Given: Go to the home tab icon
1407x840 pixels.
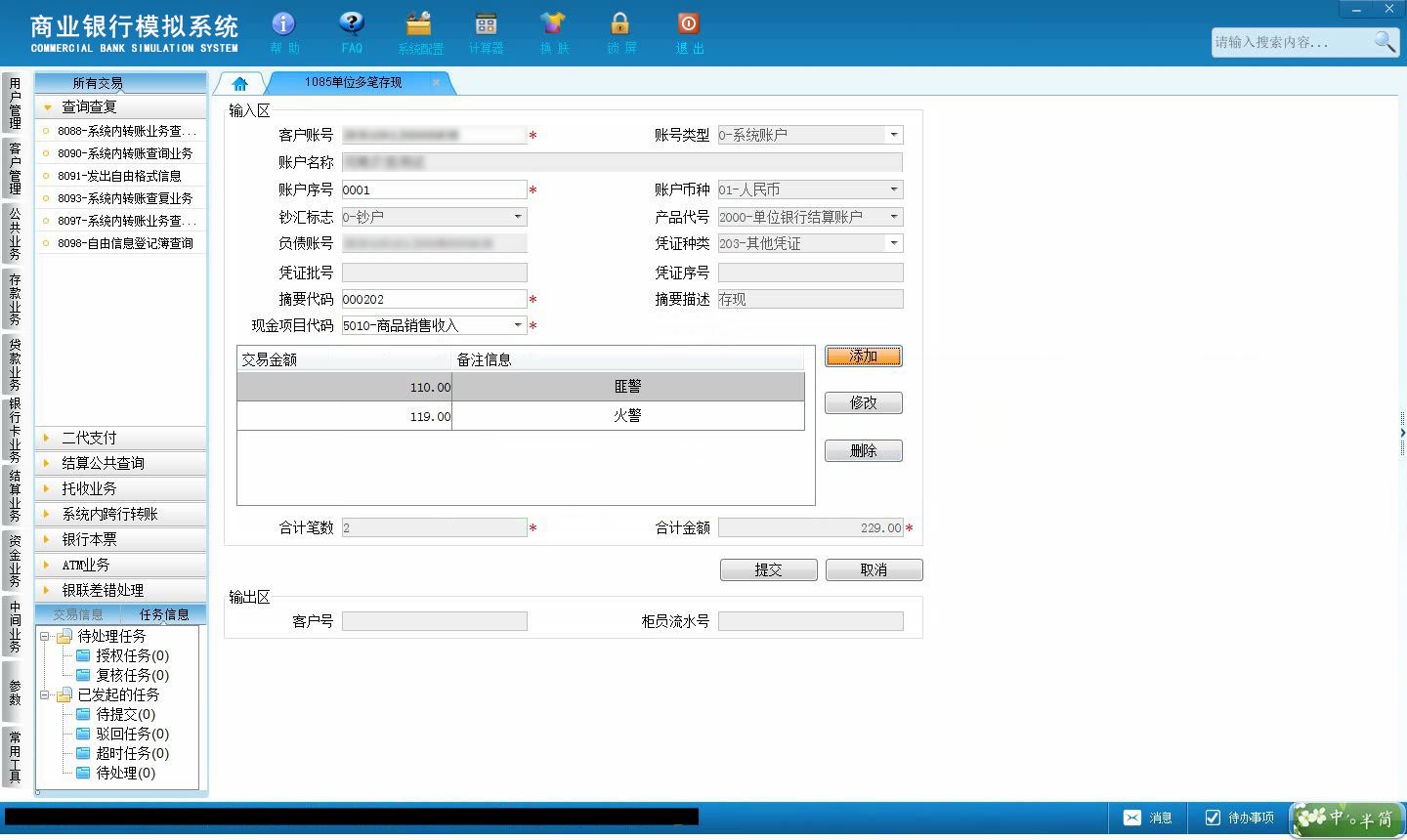Looking at the screenshot, I should 240,83.
